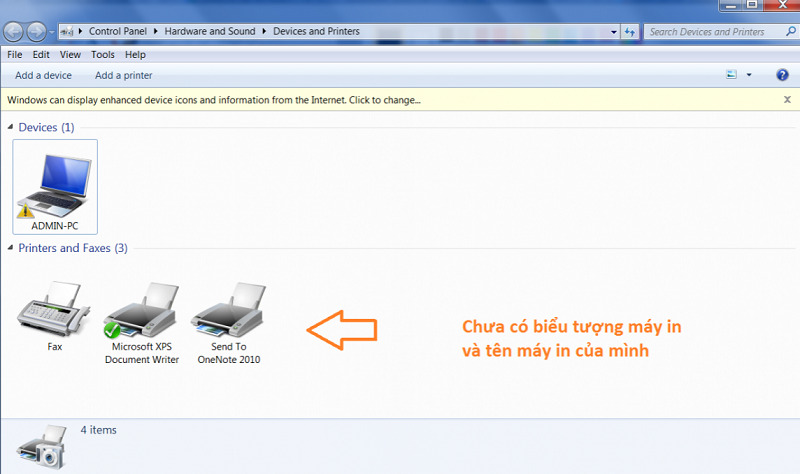Screen dimensions: 800x474
Task: Click Add a device button
Action: pos(43,75)
